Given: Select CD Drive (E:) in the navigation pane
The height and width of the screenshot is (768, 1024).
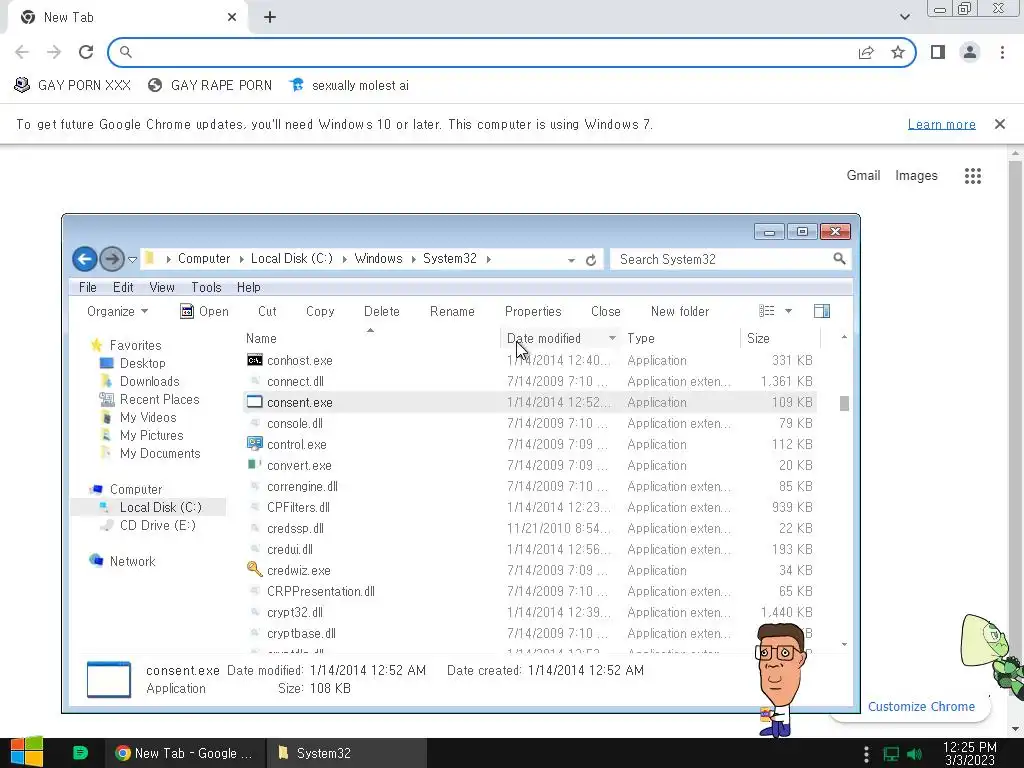Looking at the screenshot, I should tap(157, 526).
